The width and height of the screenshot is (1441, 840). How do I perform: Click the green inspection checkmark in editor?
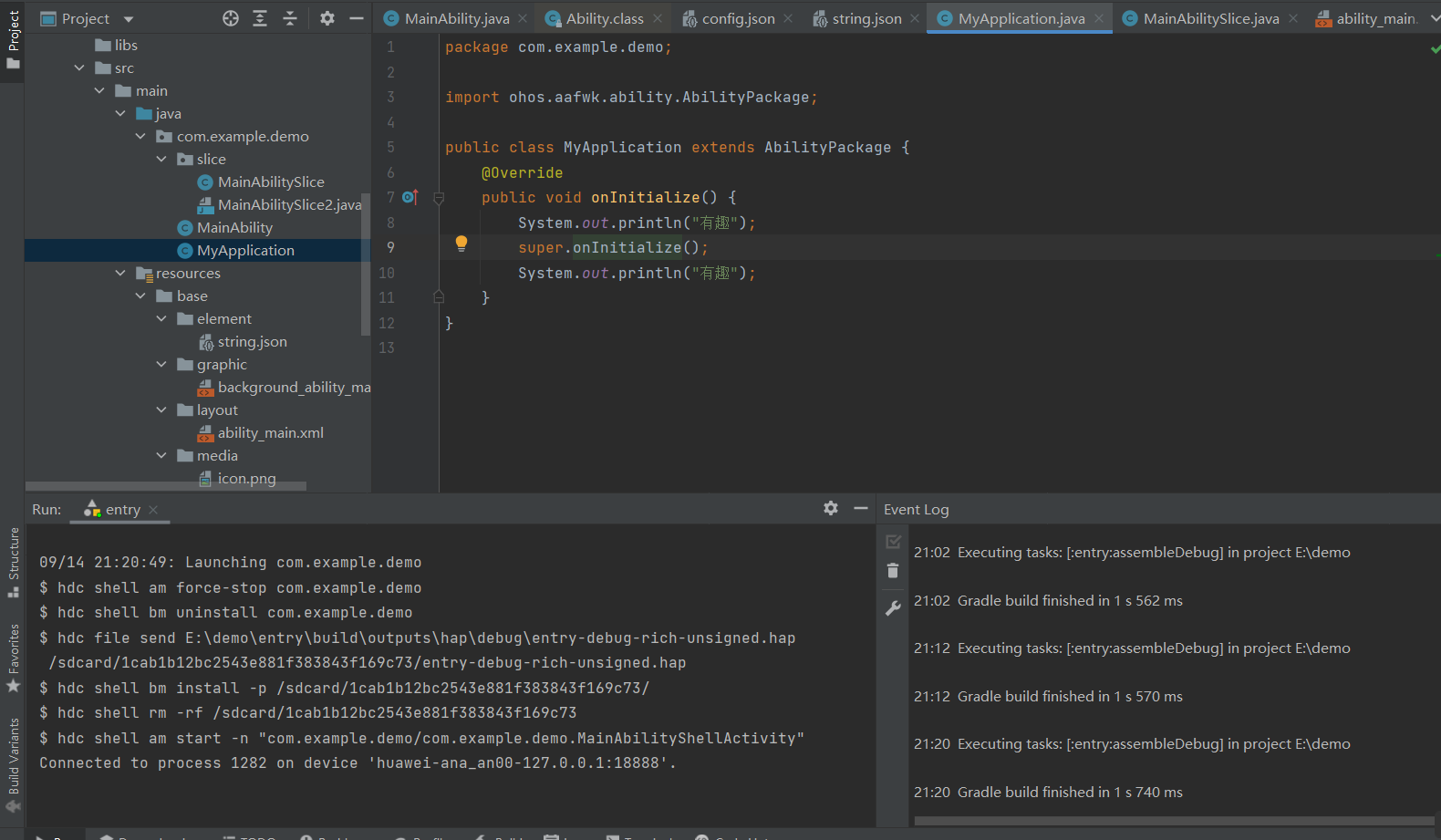point(1435,48)
